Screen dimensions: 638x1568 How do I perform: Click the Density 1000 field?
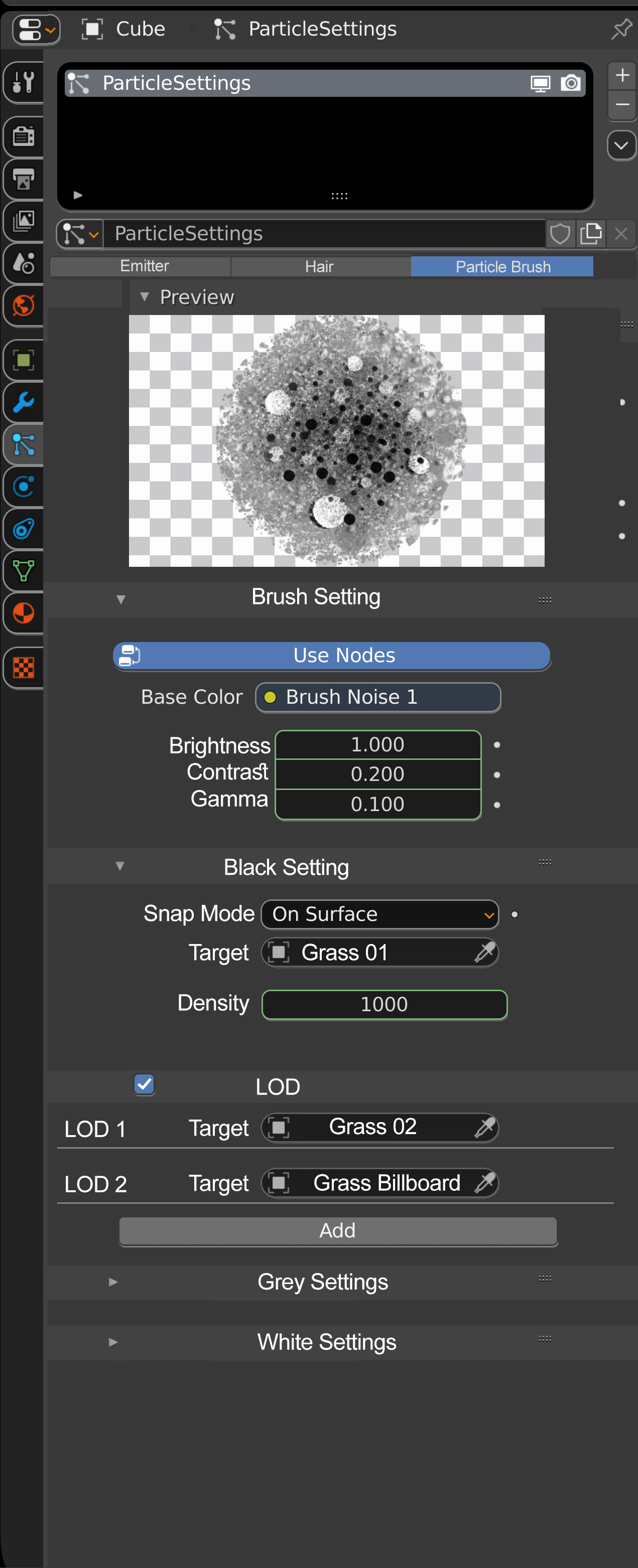point(384,1004)
